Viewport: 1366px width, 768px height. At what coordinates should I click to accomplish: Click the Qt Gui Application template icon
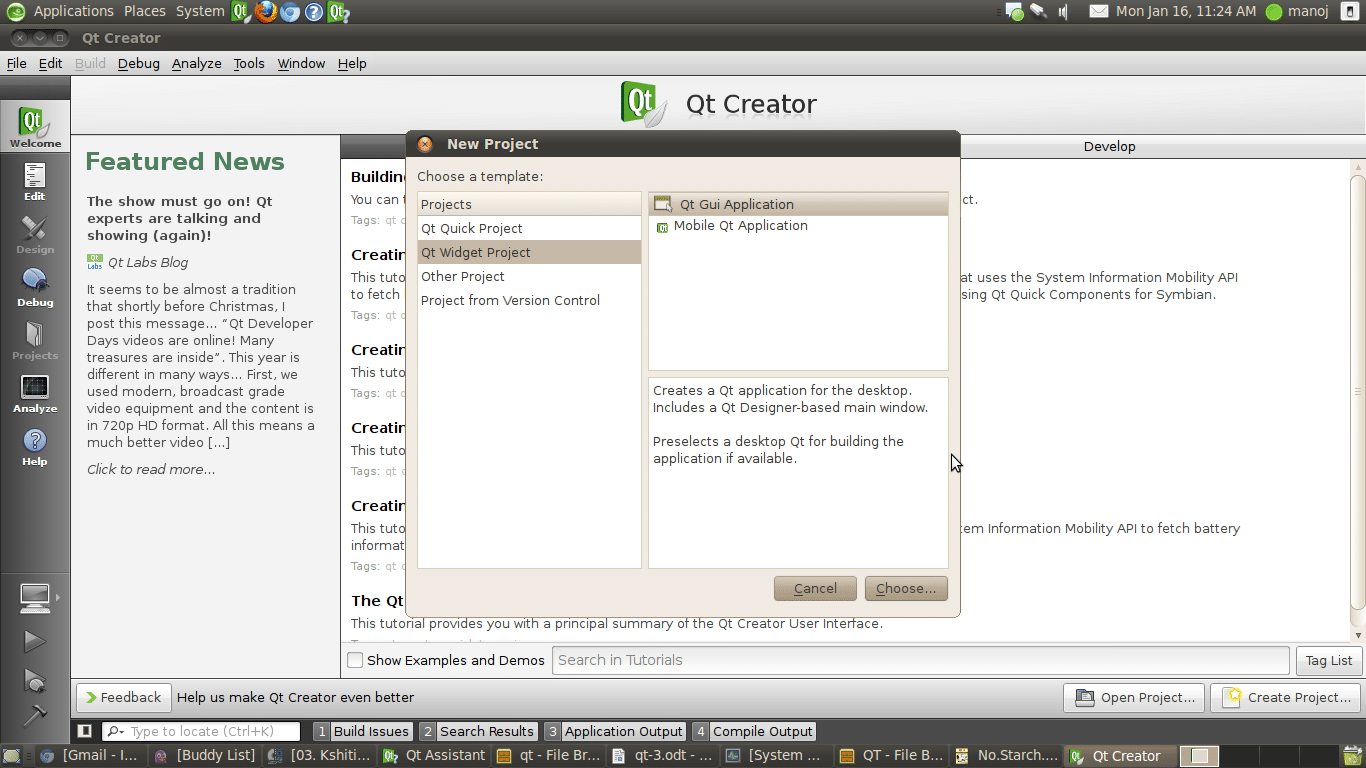663,204
